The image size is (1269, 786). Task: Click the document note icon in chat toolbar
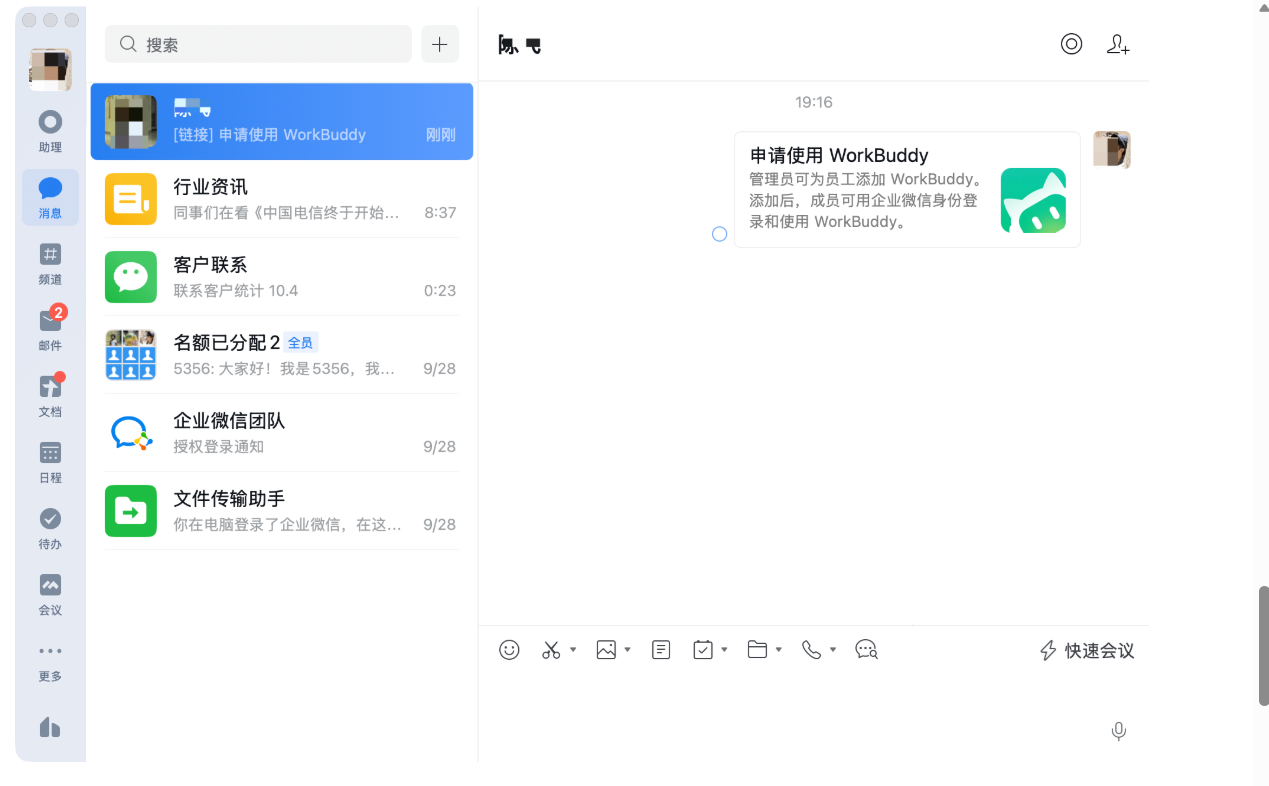[661, 650]
